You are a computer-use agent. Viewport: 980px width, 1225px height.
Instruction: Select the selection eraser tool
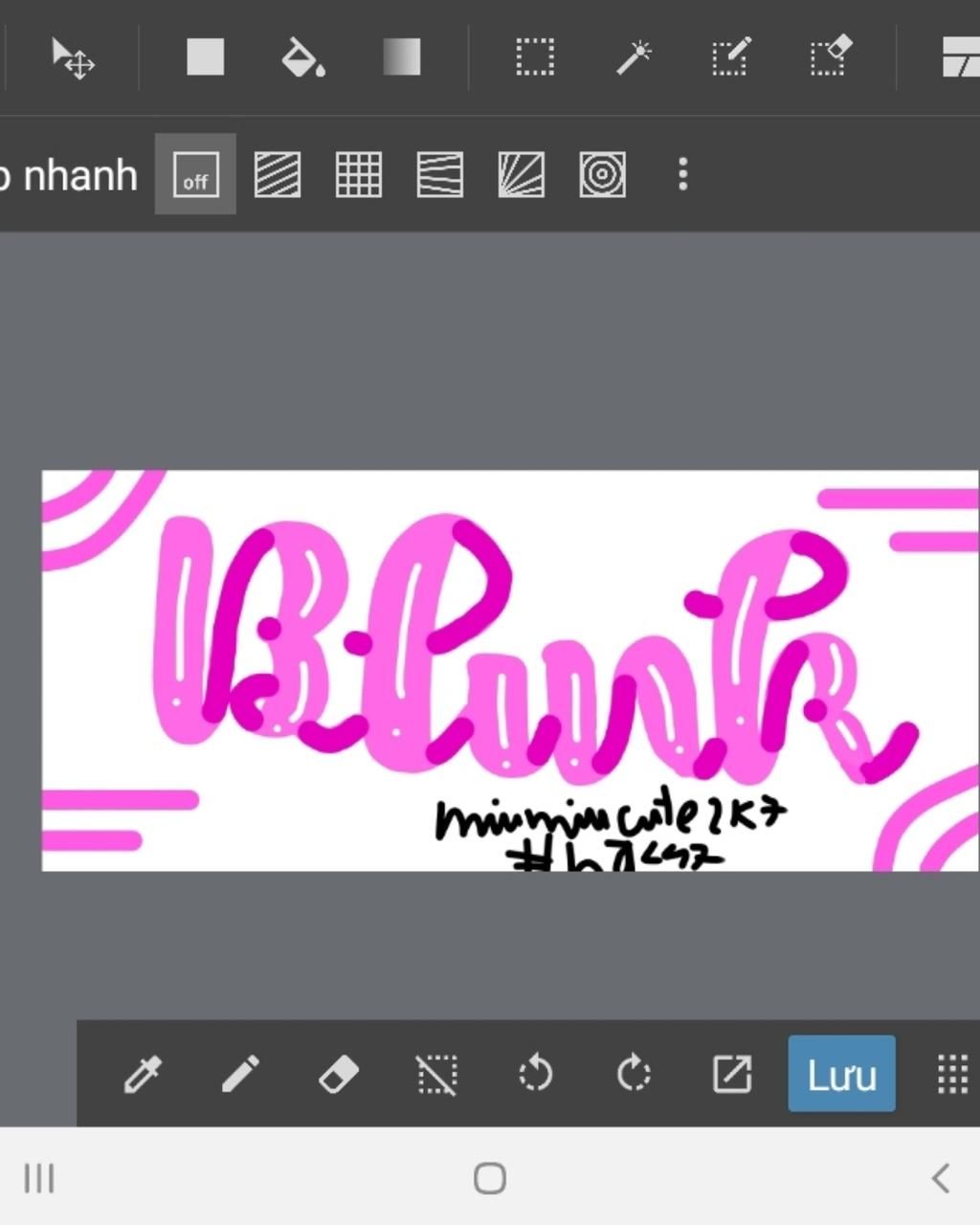coord(830,56)
